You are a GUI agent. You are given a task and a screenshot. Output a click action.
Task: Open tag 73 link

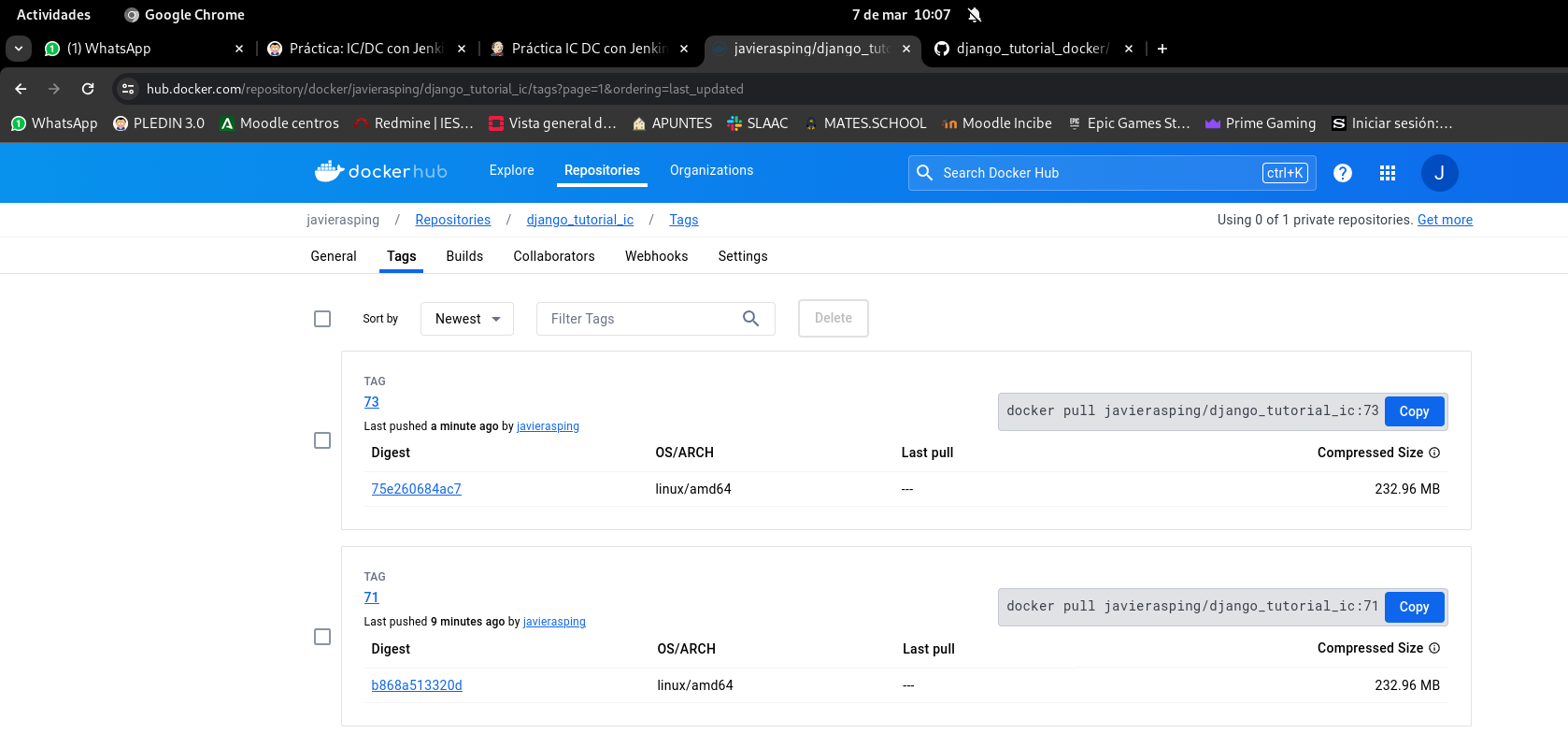point(372,402)
